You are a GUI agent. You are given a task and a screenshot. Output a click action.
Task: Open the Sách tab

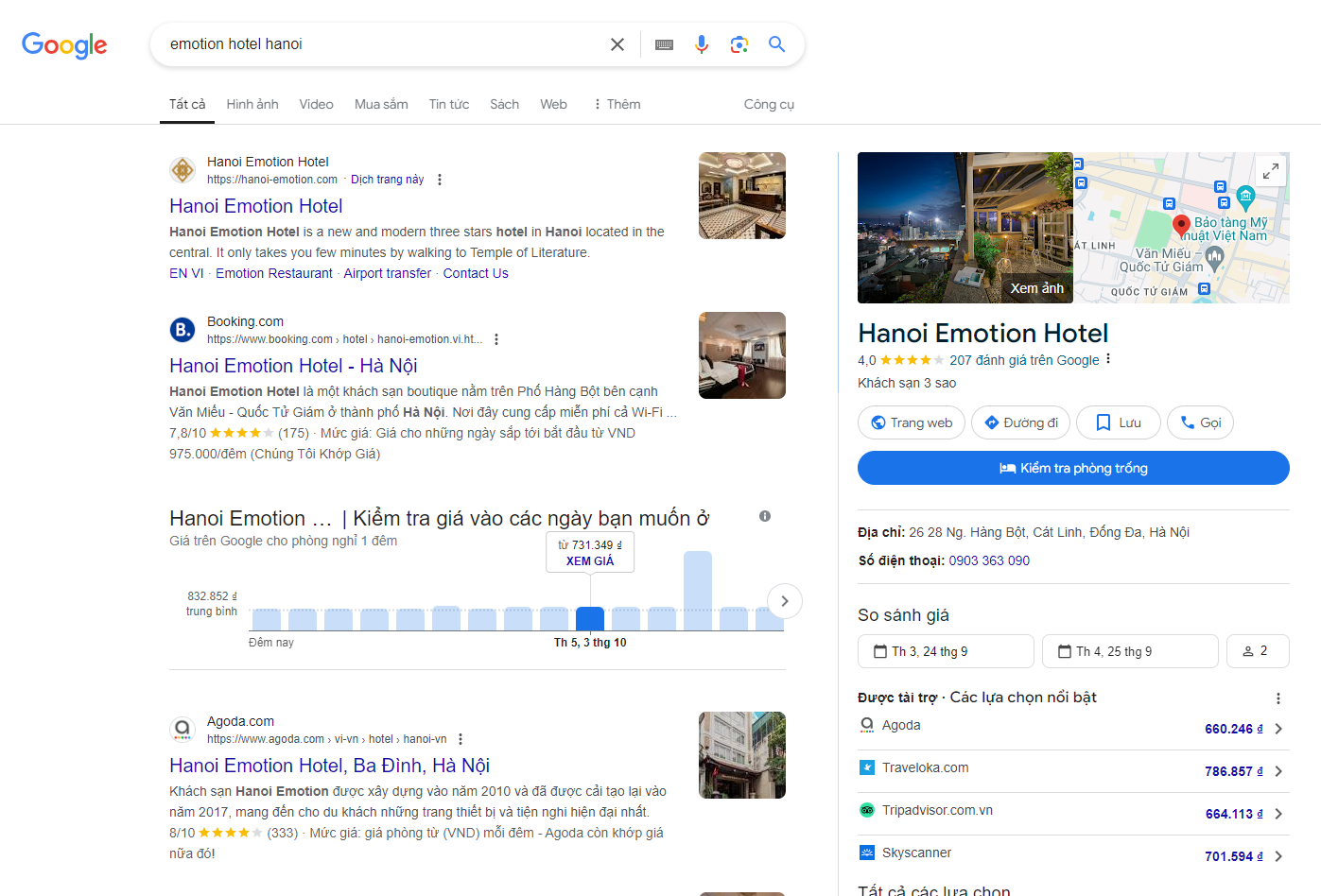point(504,104)
